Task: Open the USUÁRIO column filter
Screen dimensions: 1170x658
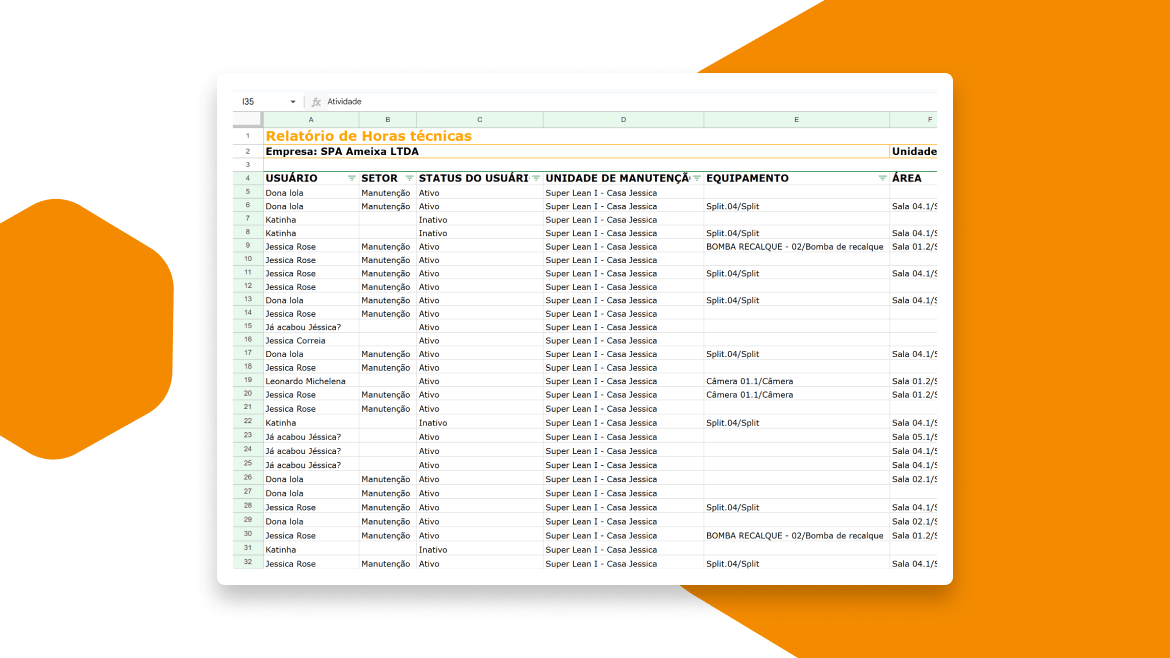Action: 351,178
